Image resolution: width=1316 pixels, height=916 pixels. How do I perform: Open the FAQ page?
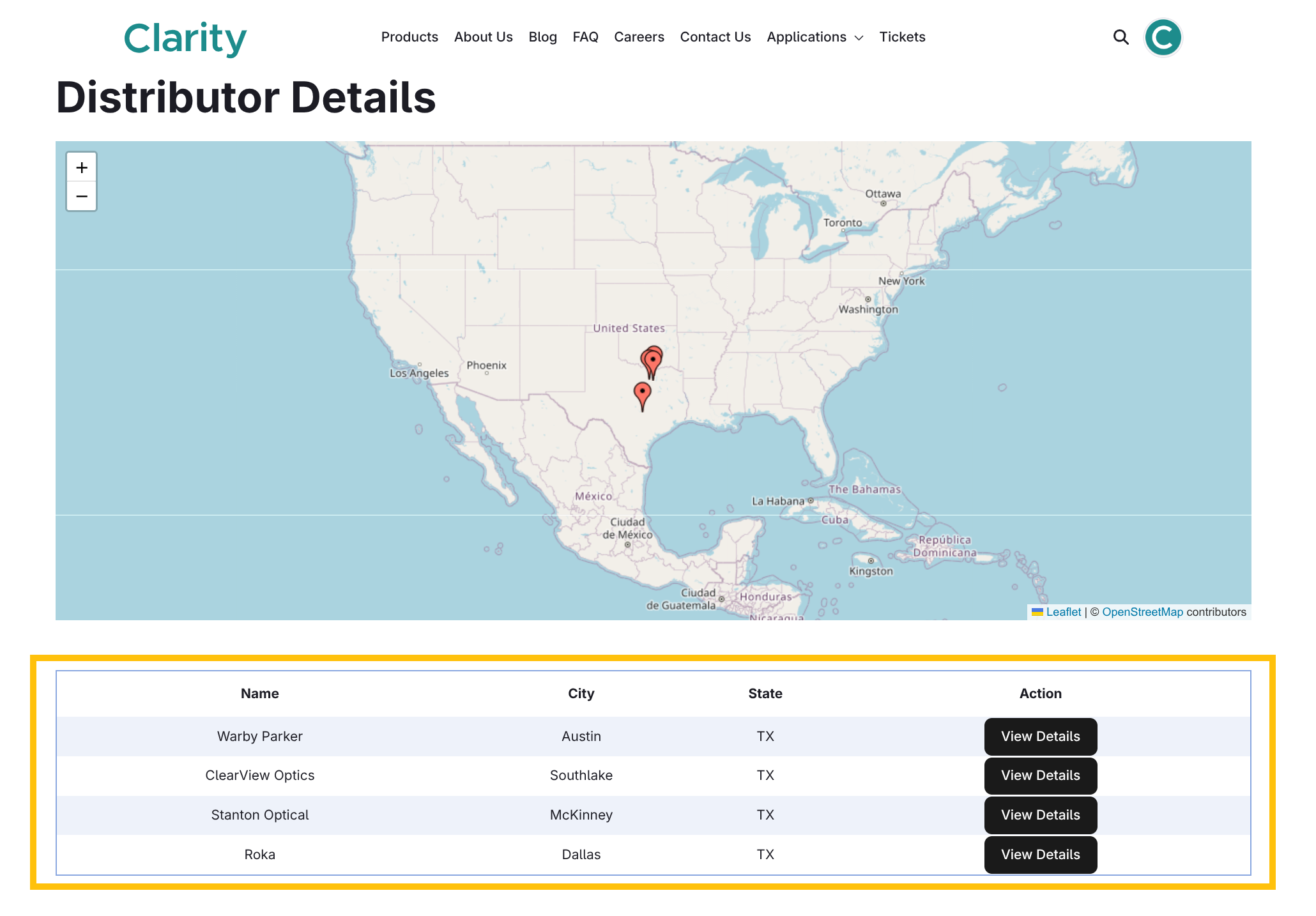(x=585, y=37)
